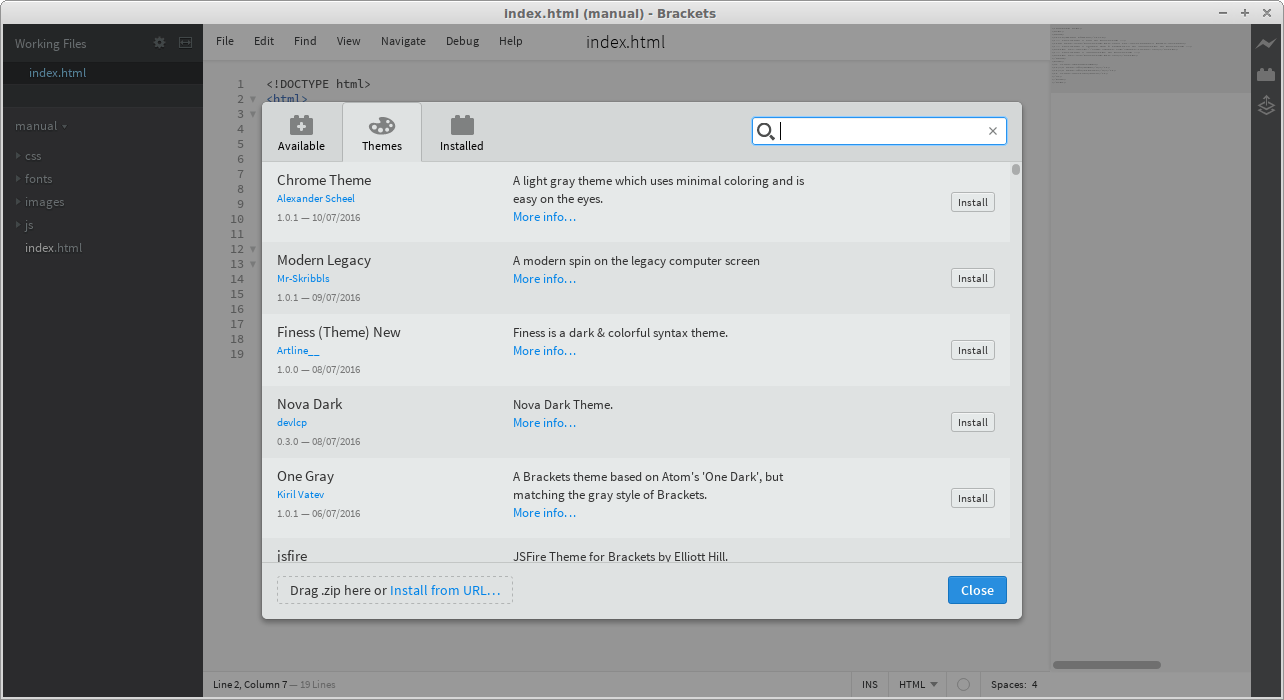Open the Extension Manager brick icon
This screenshot has width=1284, height=700.
coord(1266,73)
